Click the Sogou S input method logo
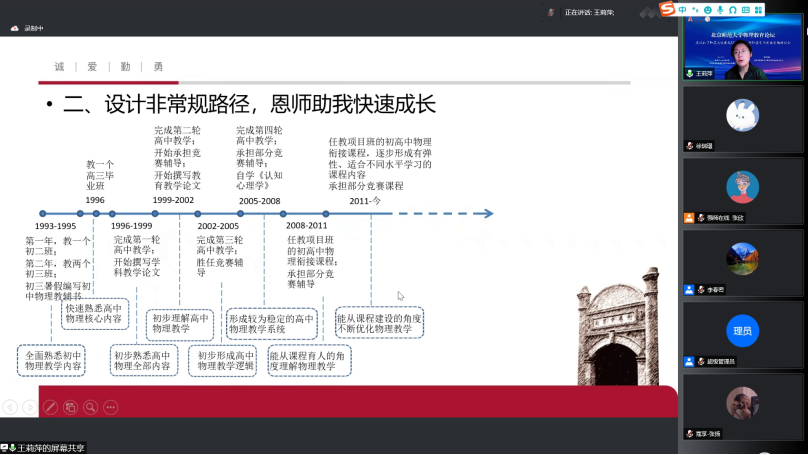The height and width of the screenshot is (455, 808). [x=667, y=9]
